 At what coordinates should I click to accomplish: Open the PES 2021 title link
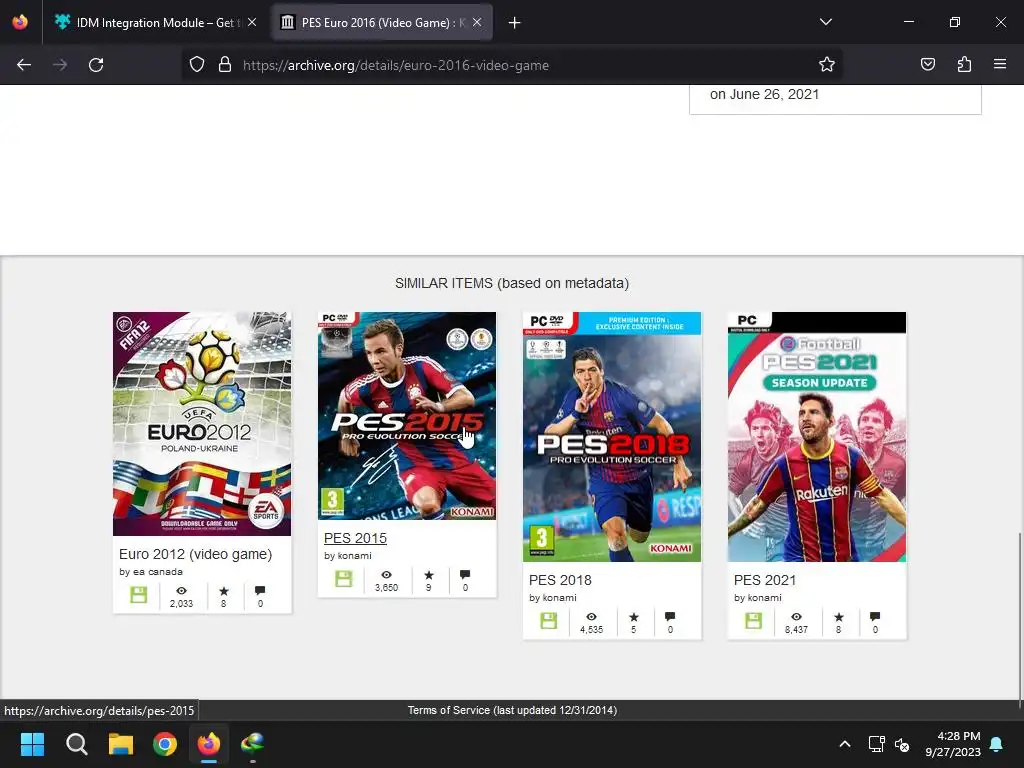(765, 580)
